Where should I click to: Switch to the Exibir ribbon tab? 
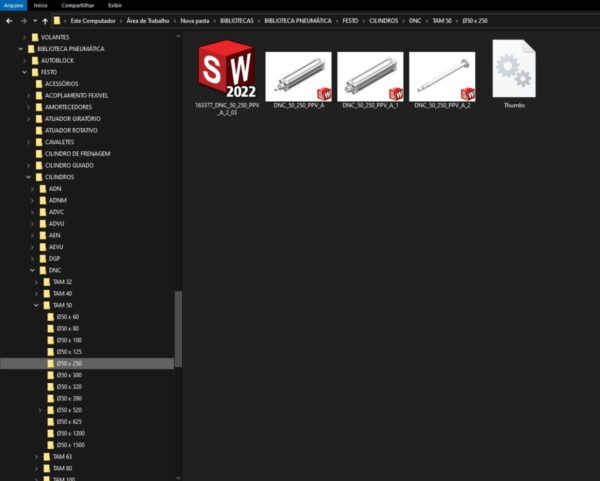click(115, 5)
